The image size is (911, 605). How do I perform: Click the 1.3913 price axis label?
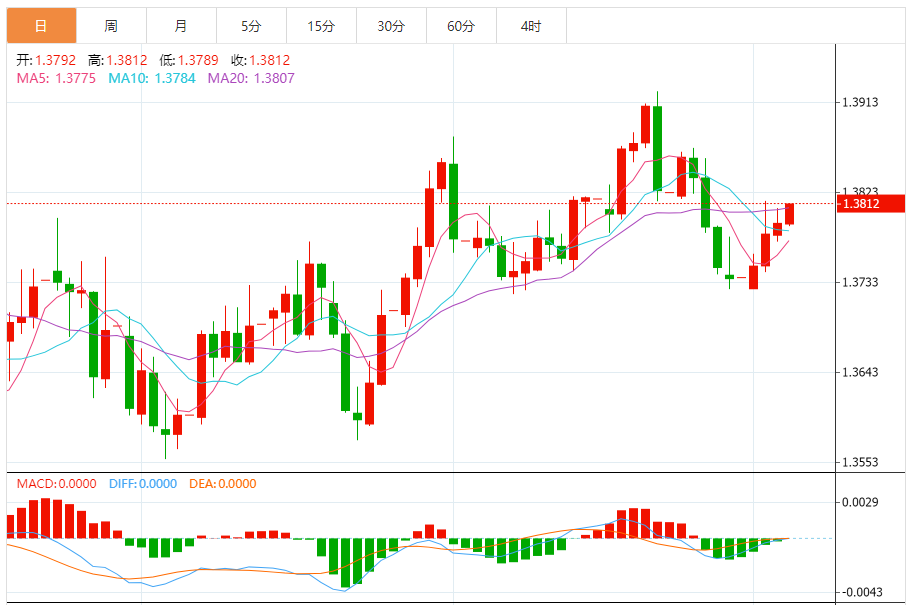(x=860, y=102)
